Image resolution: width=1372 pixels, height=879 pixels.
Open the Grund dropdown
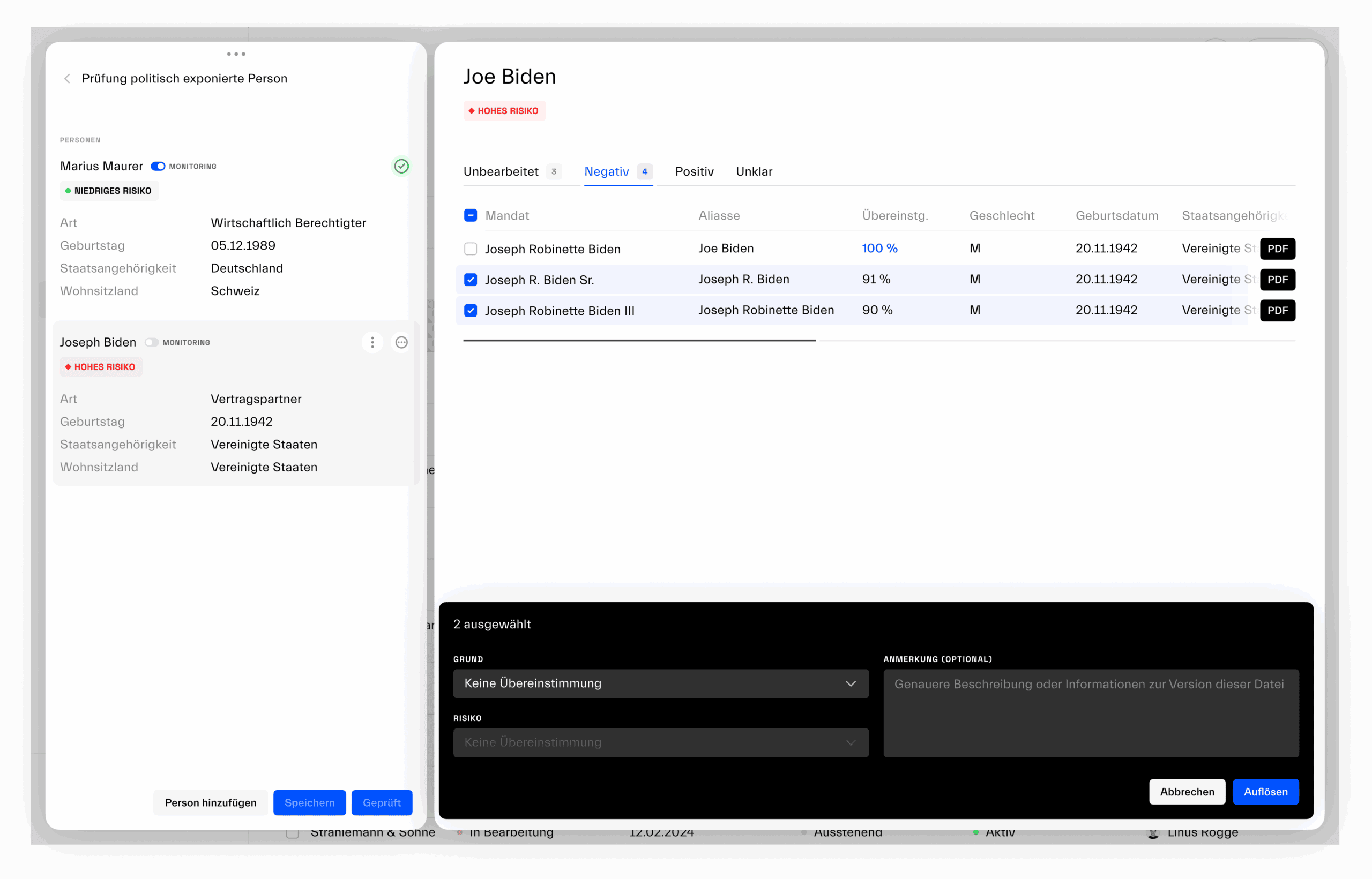[660, 683]
